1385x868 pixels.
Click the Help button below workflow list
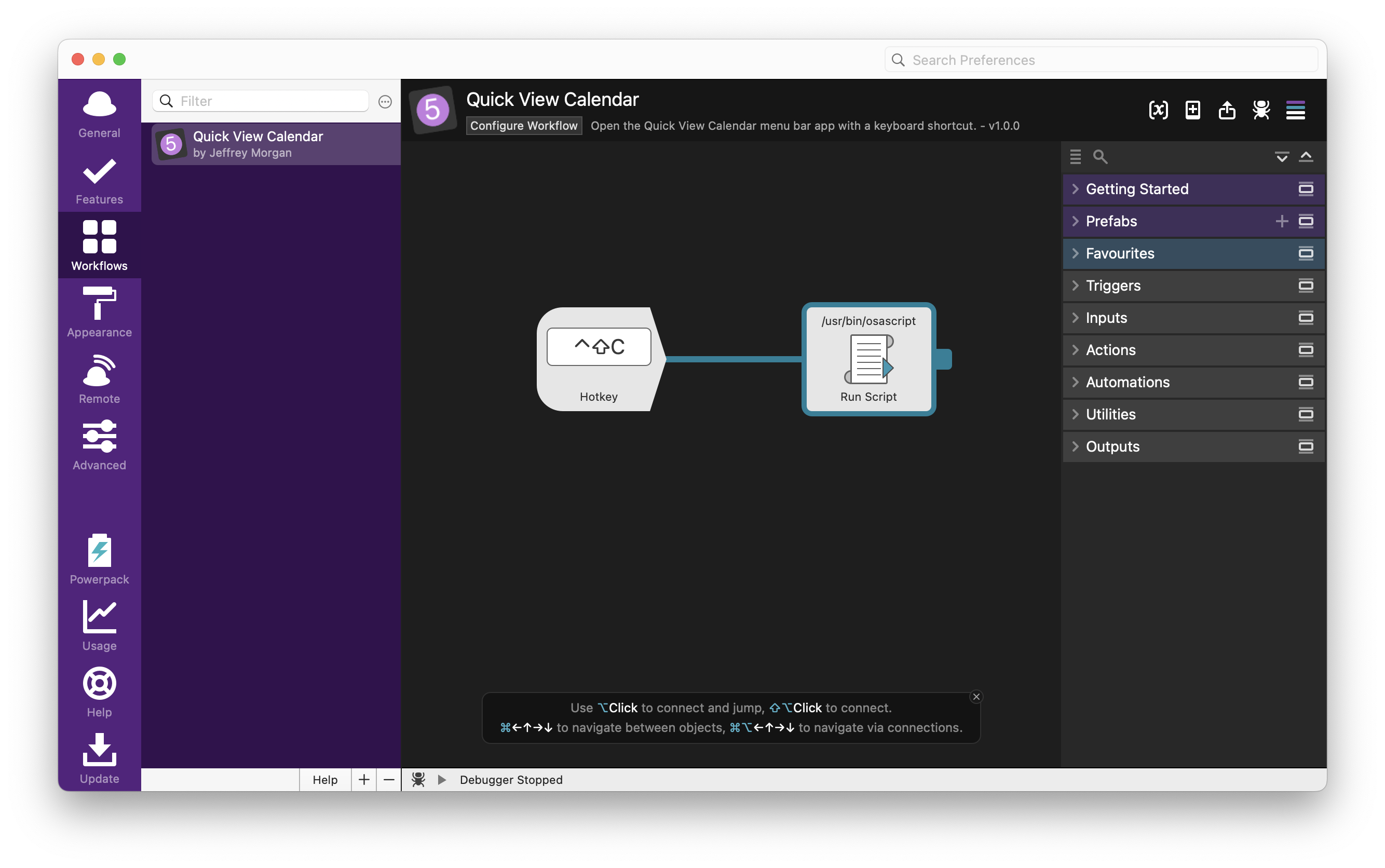point(325,780)
